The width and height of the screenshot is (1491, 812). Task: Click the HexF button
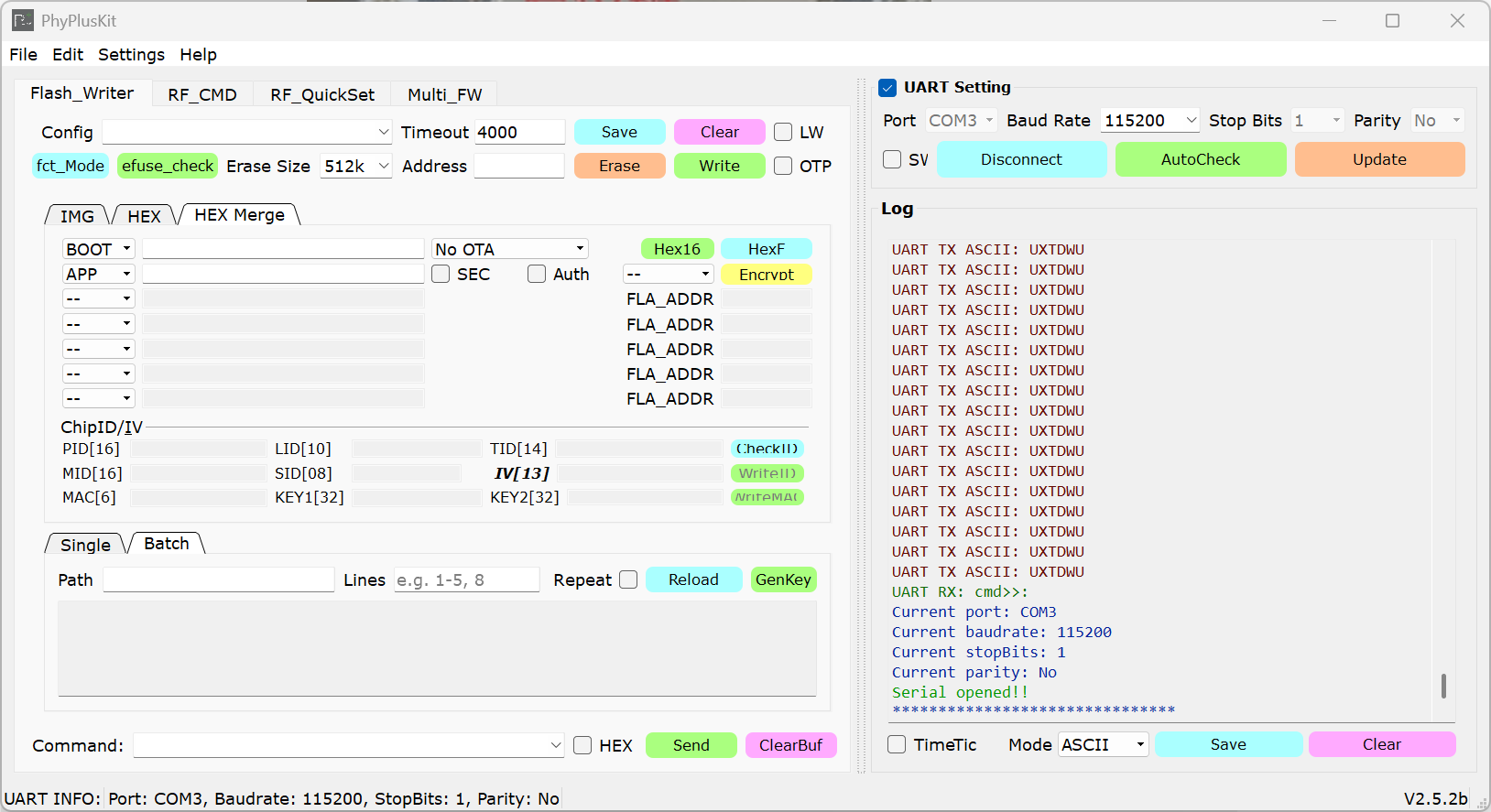[767, 249]
